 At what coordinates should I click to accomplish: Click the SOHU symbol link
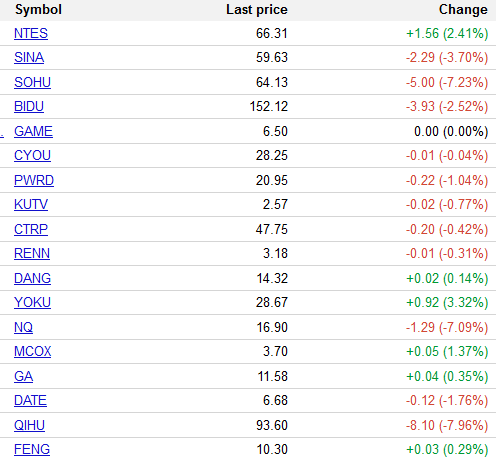coord(32,82)
